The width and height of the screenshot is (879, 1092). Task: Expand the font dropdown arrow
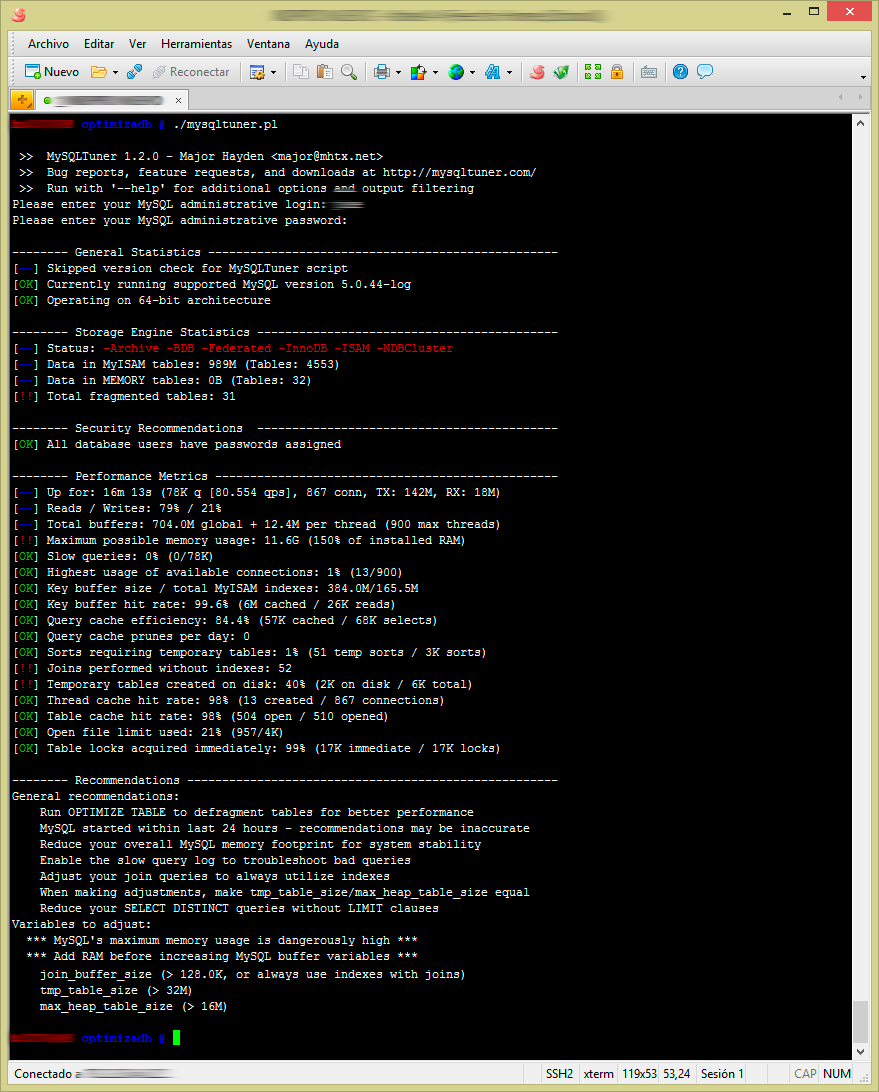click(510, 72)
